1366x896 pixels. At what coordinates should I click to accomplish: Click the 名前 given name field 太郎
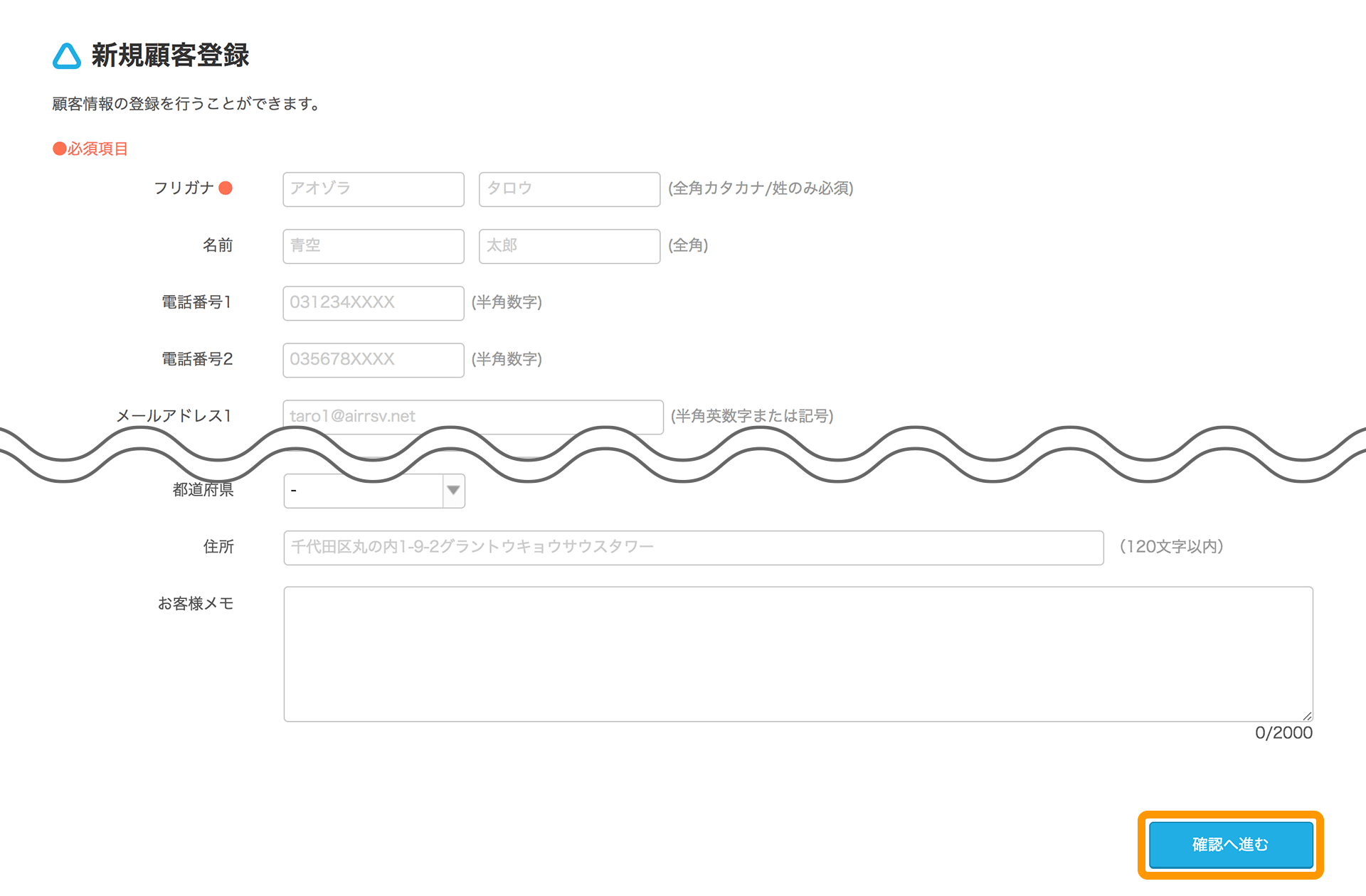[569, 246]
